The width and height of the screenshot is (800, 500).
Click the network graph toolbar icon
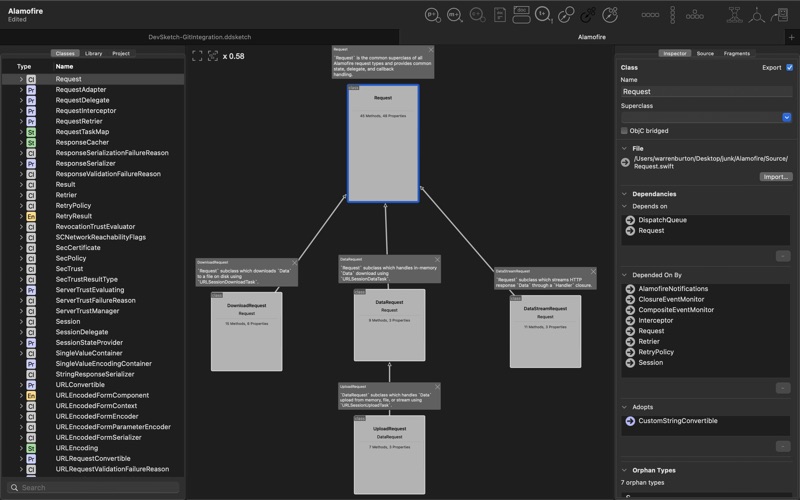pos(734,15)
